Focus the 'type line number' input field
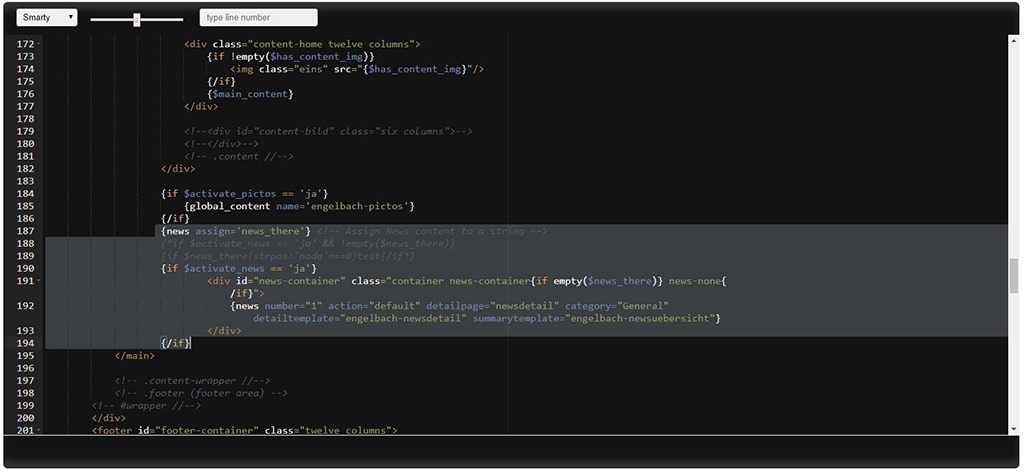This screenshot has width=1024, height=473. [x=258, y=17]
